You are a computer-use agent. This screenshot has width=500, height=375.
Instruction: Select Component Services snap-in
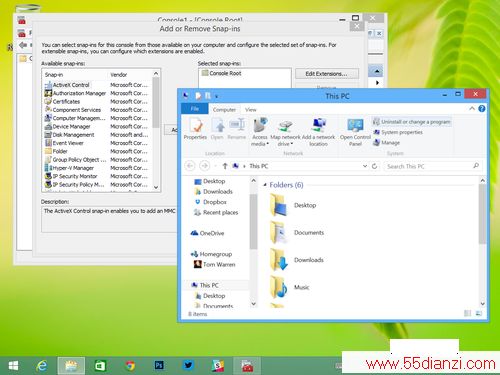point(72,110)
